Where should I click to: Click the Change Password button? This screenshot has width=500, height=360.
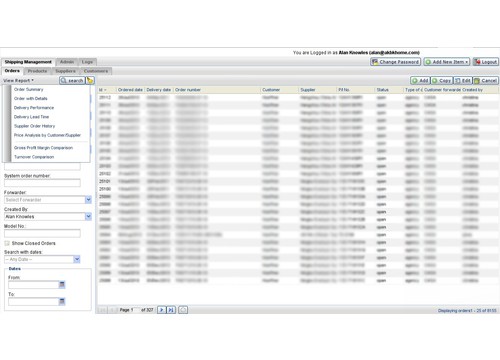(396, 62)
